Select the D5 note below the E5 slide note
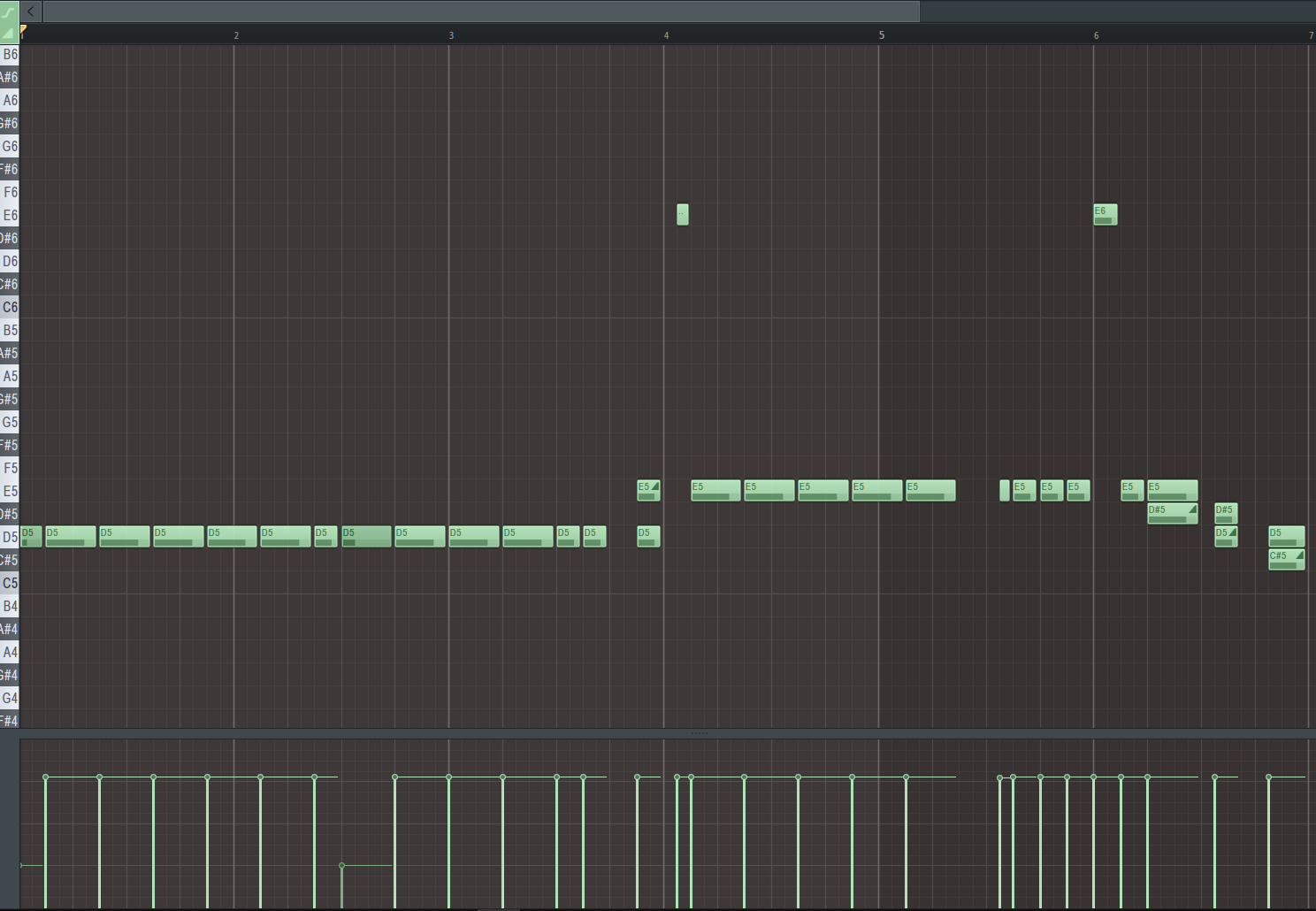Viewport: 1316px width, 911px height. coord(648,537)
